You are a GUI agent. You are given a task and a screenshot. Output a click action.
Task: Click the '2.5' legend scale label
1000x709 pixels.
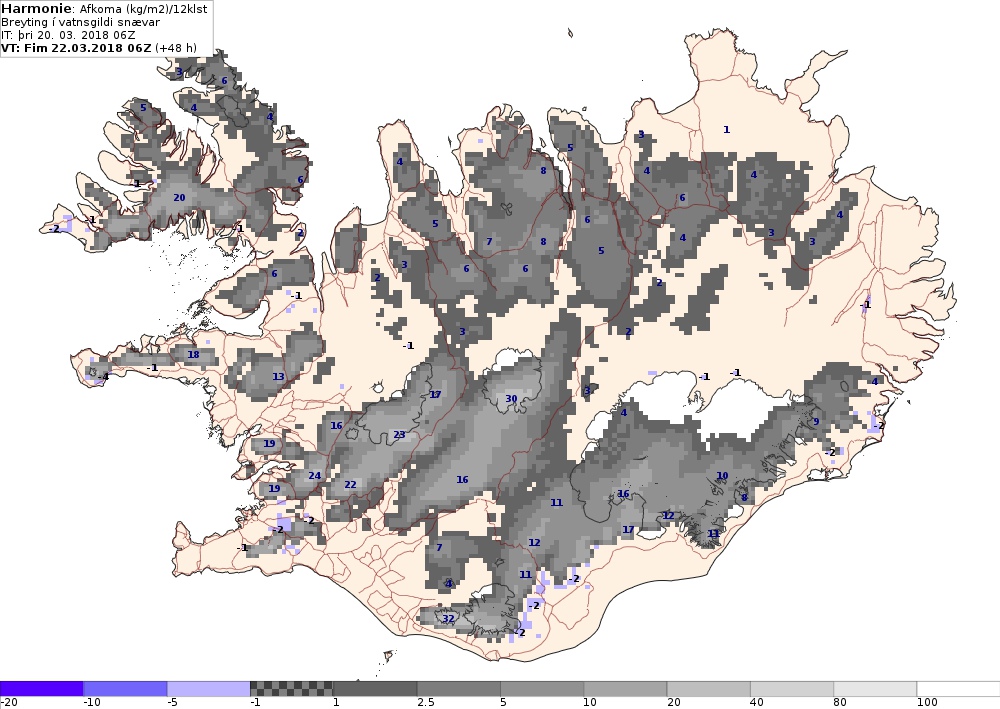[x=425, y=703]
